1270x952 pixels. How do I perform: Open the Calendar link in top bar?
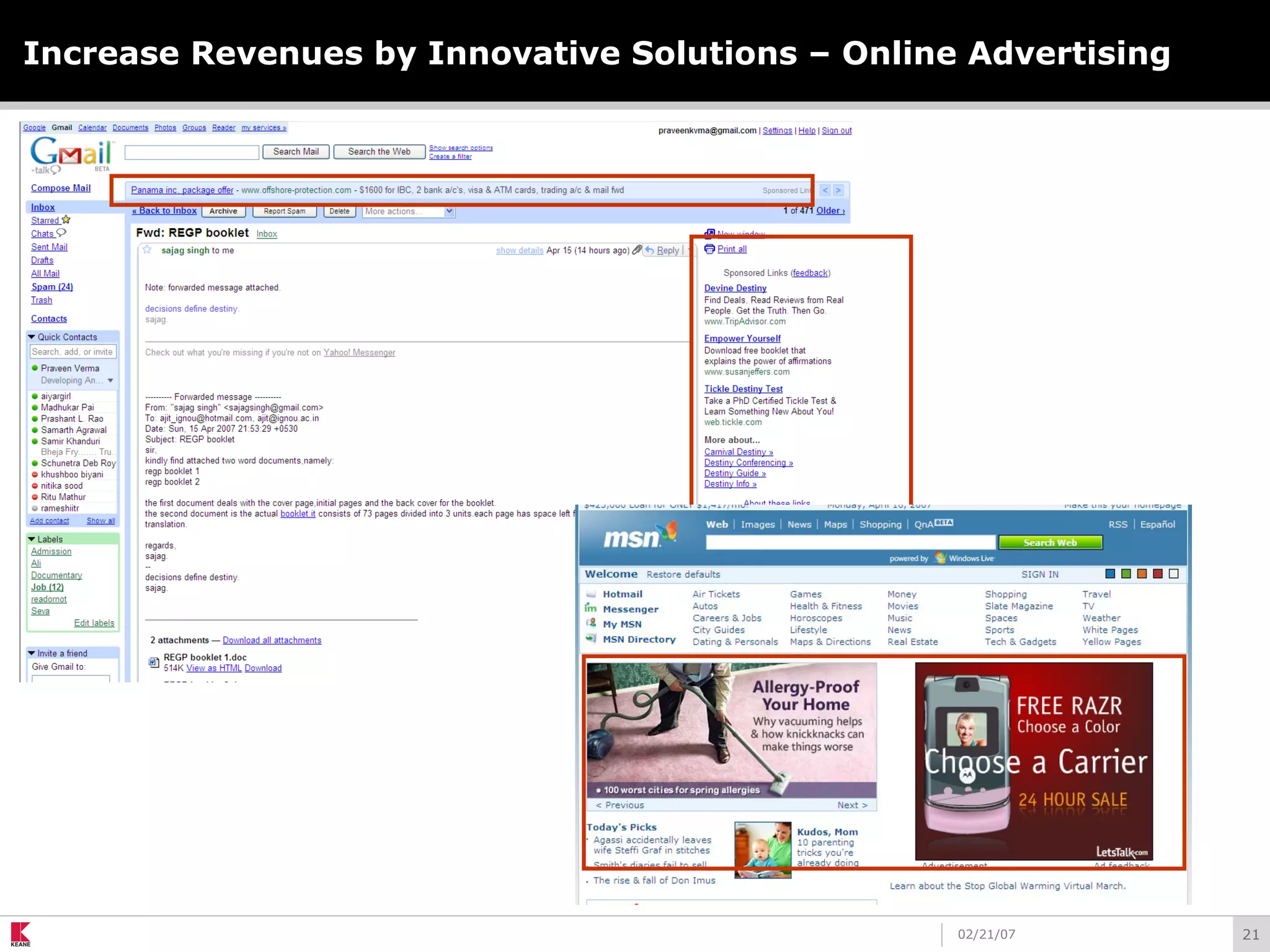pos(92,128)
